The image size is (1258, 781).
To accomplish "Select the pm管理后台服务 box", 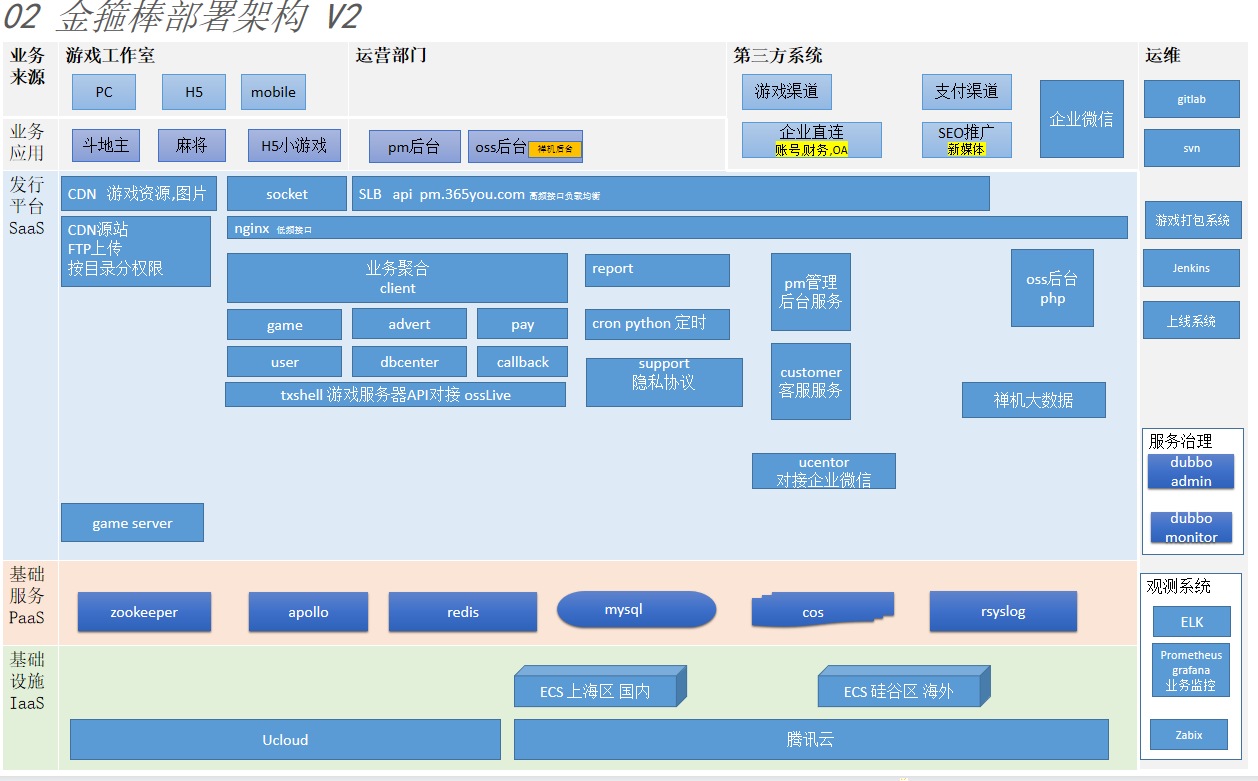I will pos(811,292).
